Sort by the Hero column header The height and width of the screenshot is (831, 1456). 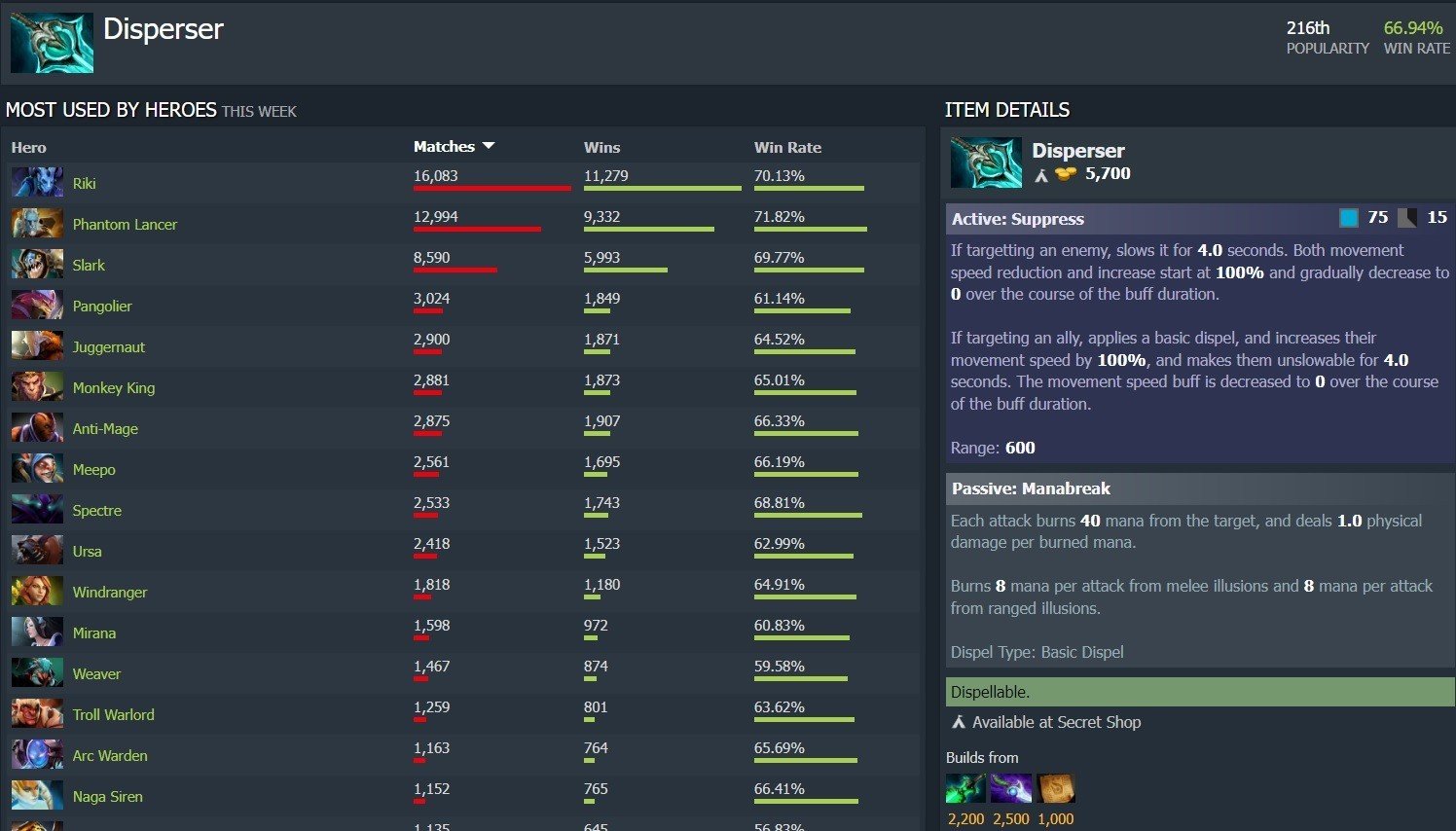pos(28,147)
